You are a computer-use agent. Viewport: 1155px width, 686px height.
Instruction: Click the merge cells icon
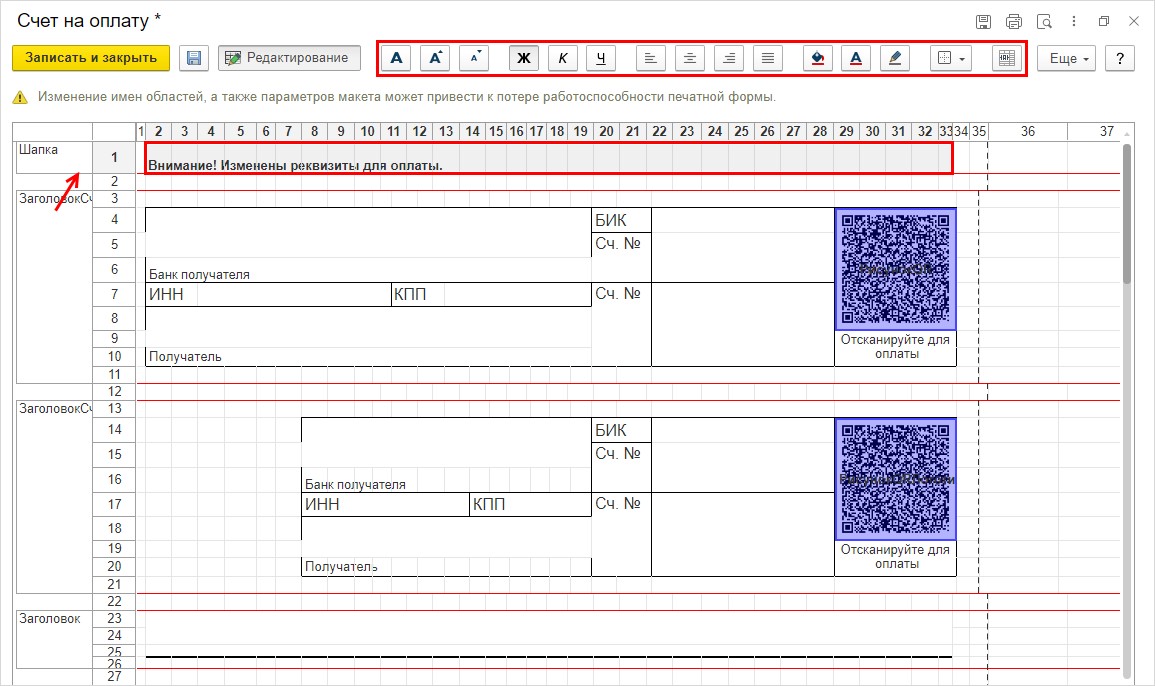[x=1007, y=58]
